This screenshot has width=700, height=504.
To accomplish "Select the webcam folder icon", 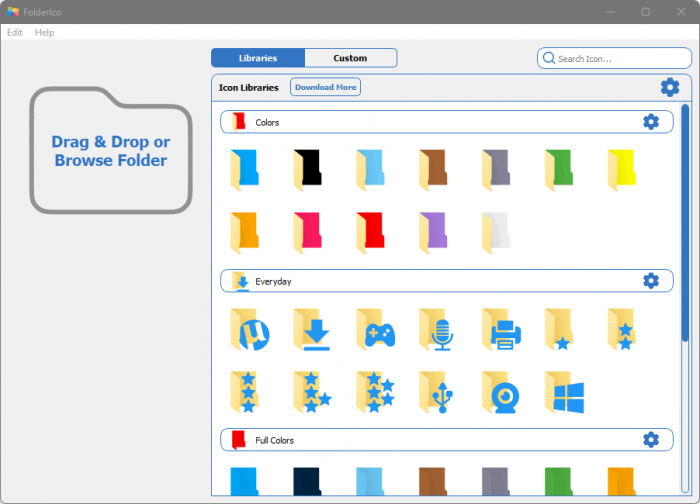I will pyautogui.click(x=501, y=392).
